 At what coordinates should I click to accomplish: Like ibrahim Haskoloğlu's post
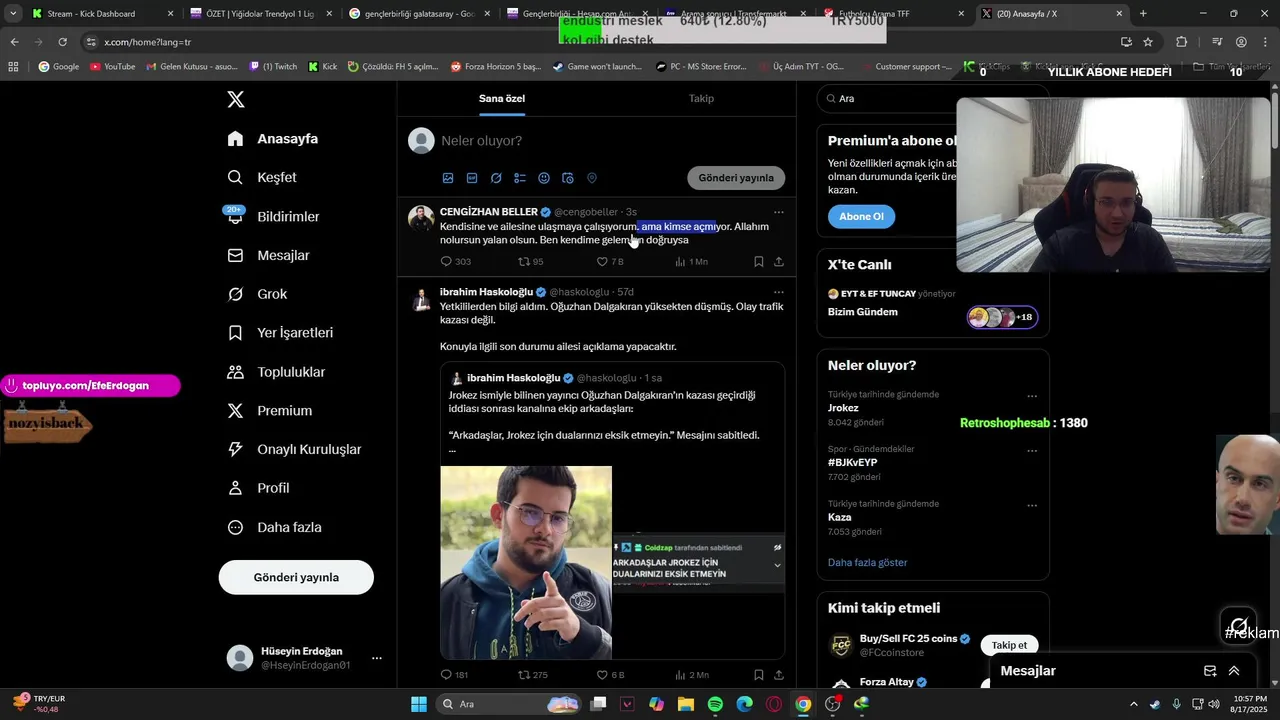[610, 675]
